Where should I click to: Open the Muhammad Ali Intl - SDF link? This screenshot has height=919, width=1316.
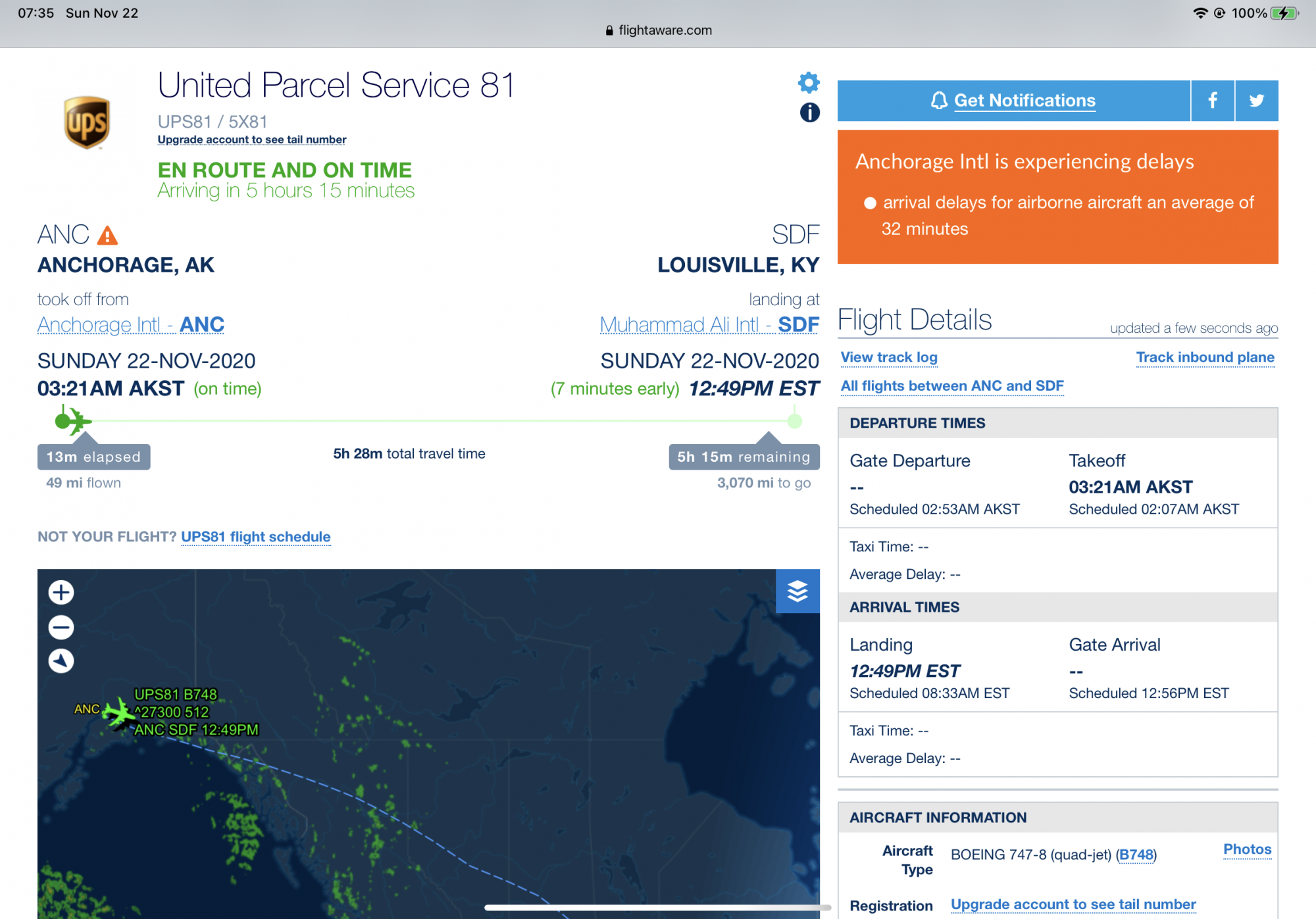709,325
